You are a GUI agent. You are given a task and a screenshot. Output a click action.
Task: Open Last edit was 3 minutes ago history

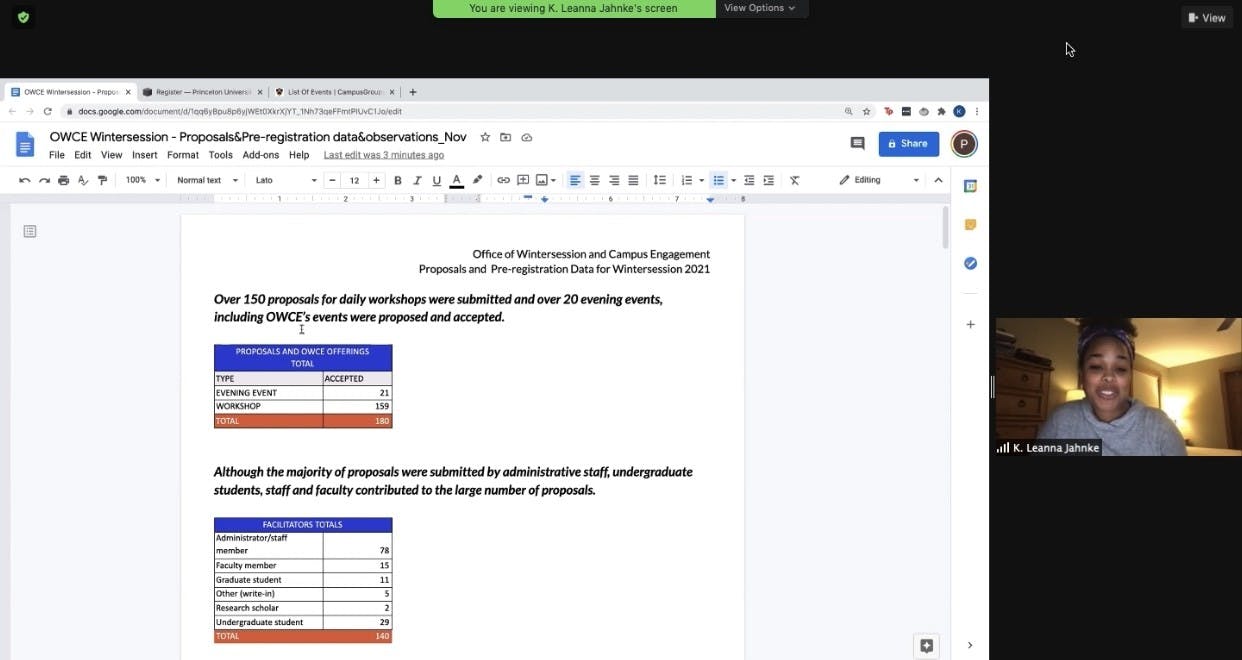383,155
